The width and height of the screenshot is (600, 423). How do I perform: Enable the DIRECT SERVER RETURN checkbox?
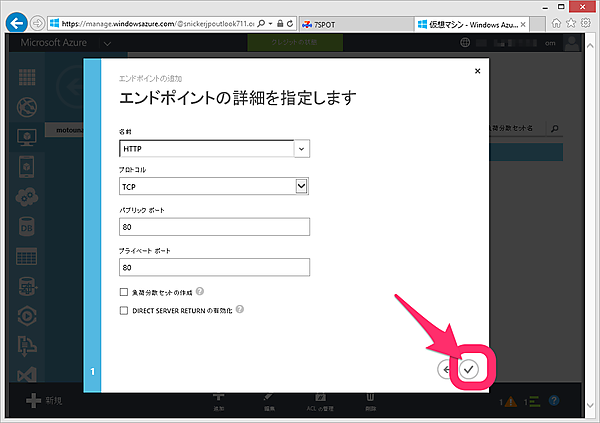(123, 310)
